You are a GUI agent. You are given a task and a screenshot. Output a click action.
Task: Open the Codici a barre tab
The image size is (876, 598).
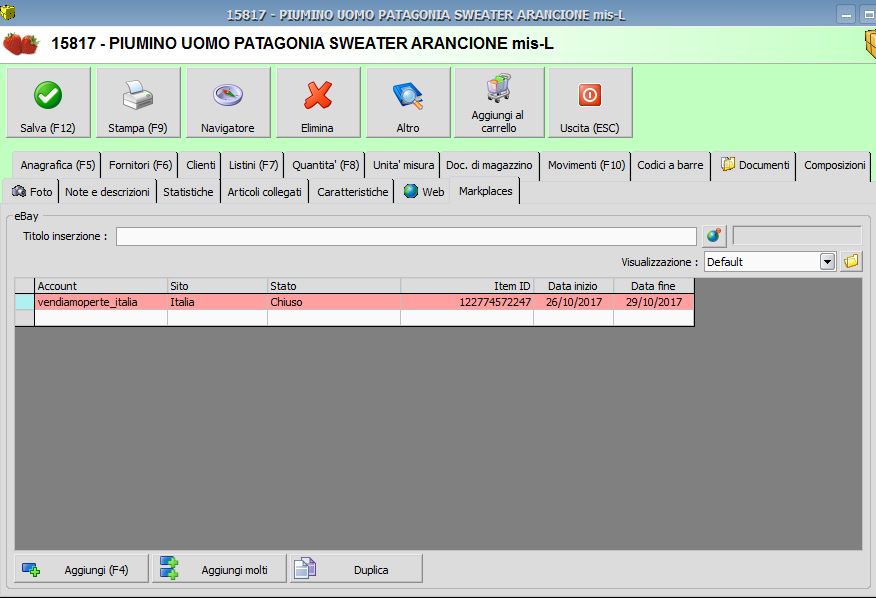coord(670,165)
